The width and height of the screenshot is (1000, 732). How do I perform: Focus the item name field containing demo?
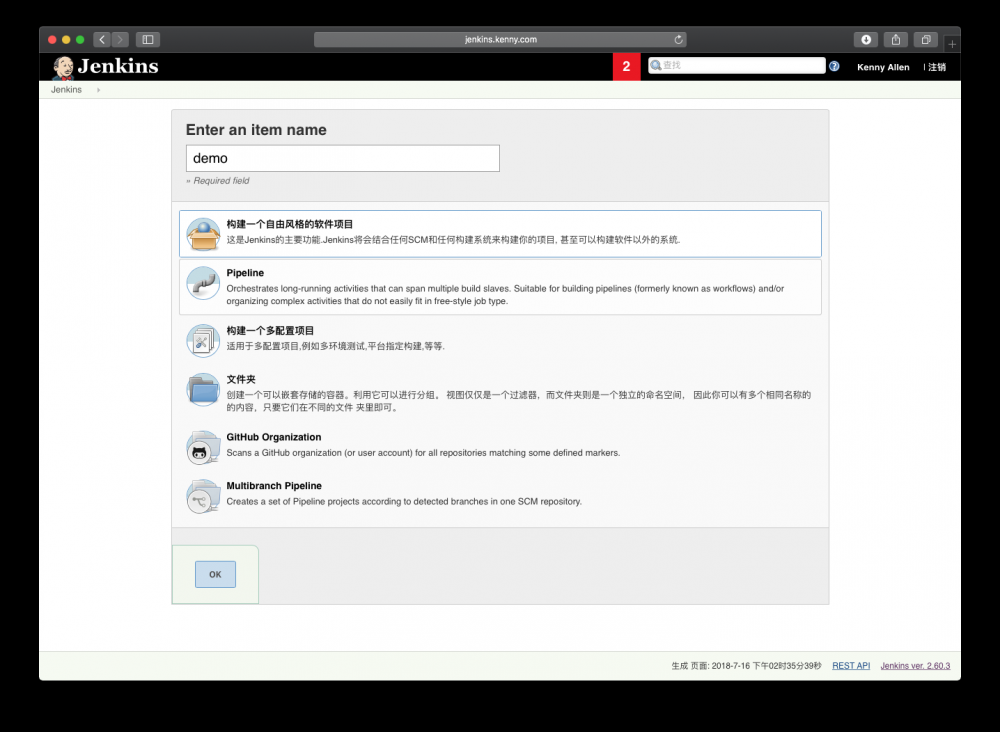343,158
